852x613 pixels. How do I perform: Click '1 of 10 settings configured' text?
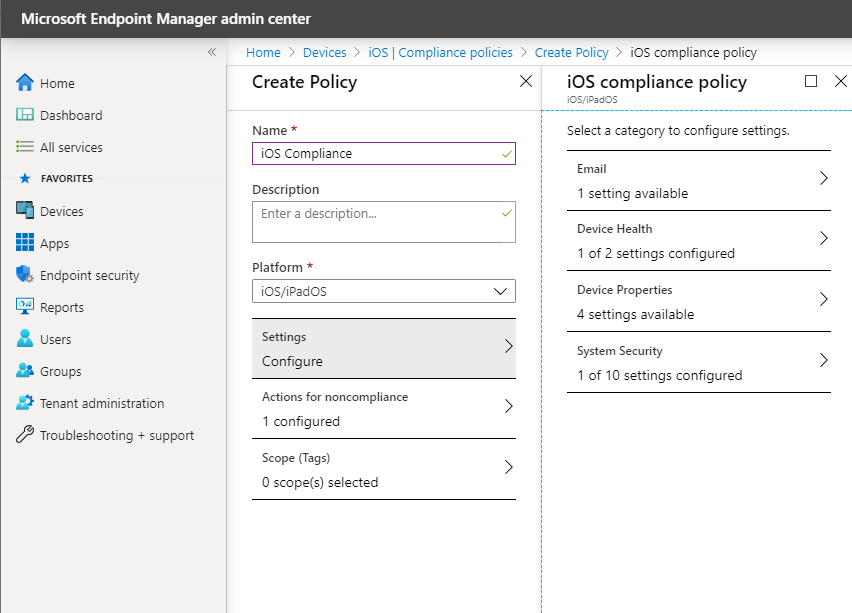660,376
